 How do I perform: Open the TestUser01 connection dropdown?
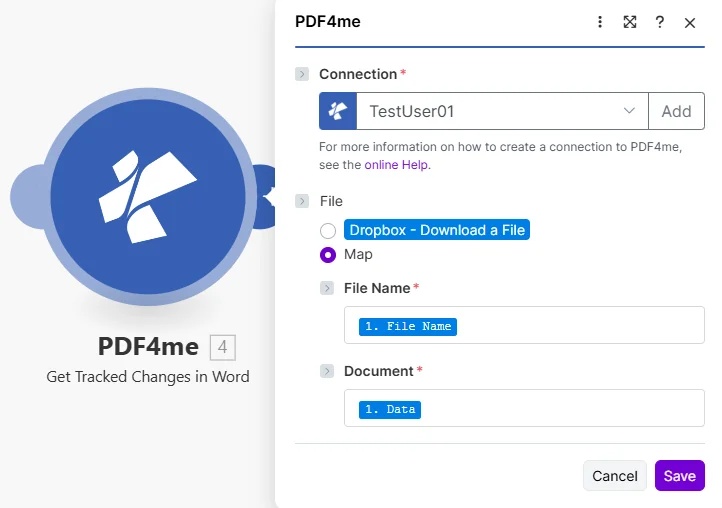502,111
